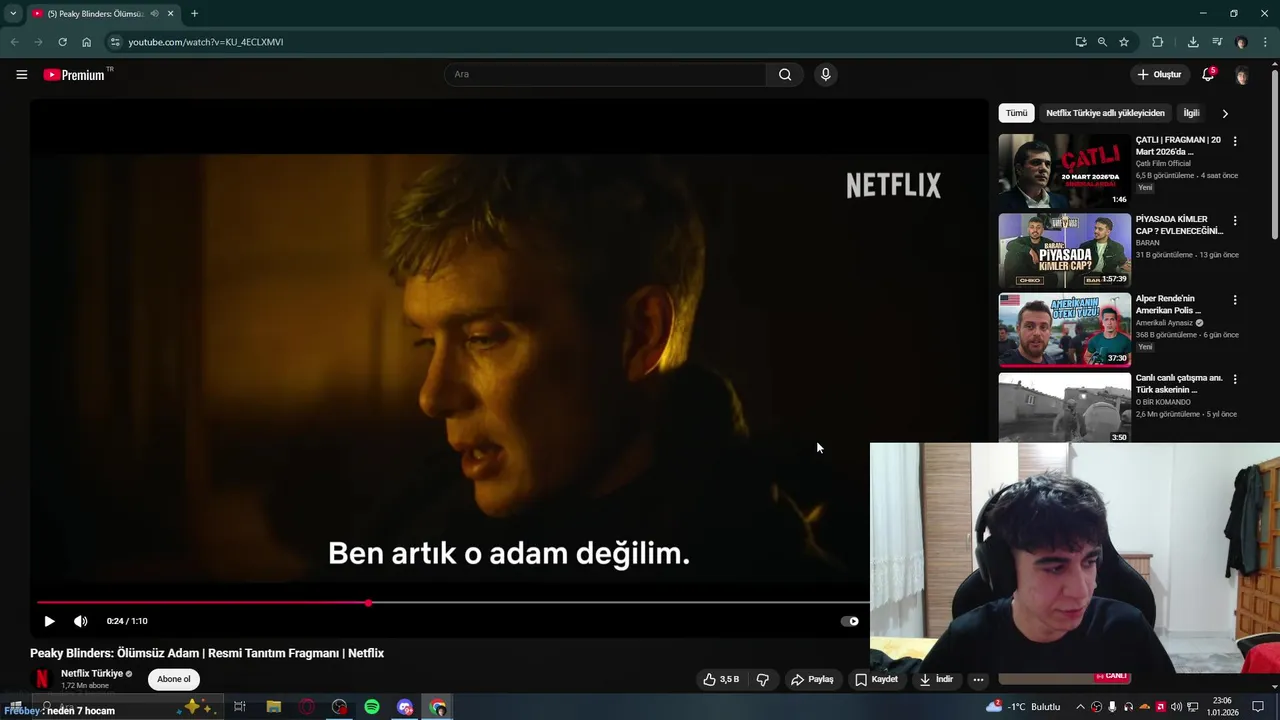Play the paused Peaky Blinders trailer
This screenshot has width=1280, height=720.
point(49,621)
